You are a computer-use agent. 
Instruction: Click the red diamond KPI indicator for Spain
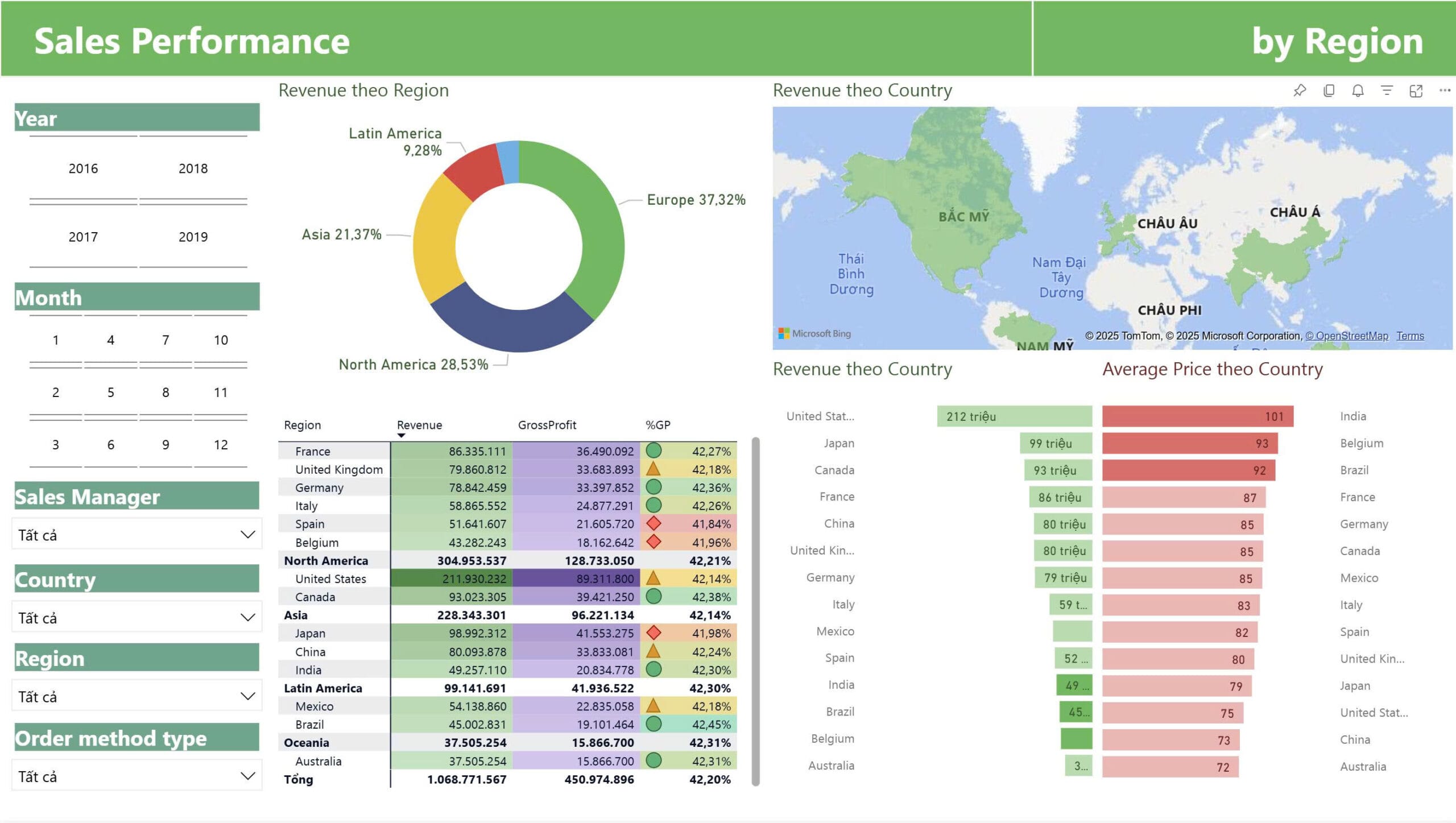pos(655,523)
